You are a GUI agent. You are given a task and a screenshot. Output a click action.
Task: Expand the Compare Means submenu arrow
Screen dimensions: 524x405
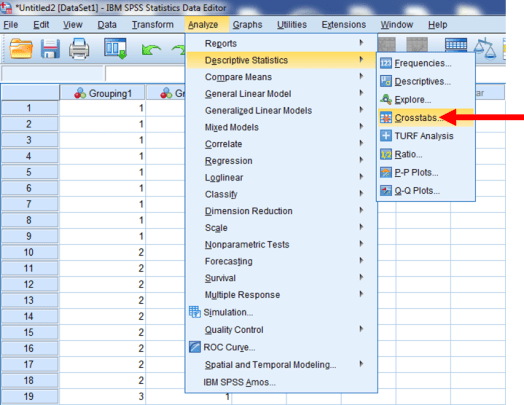click(x=361, y=76)
